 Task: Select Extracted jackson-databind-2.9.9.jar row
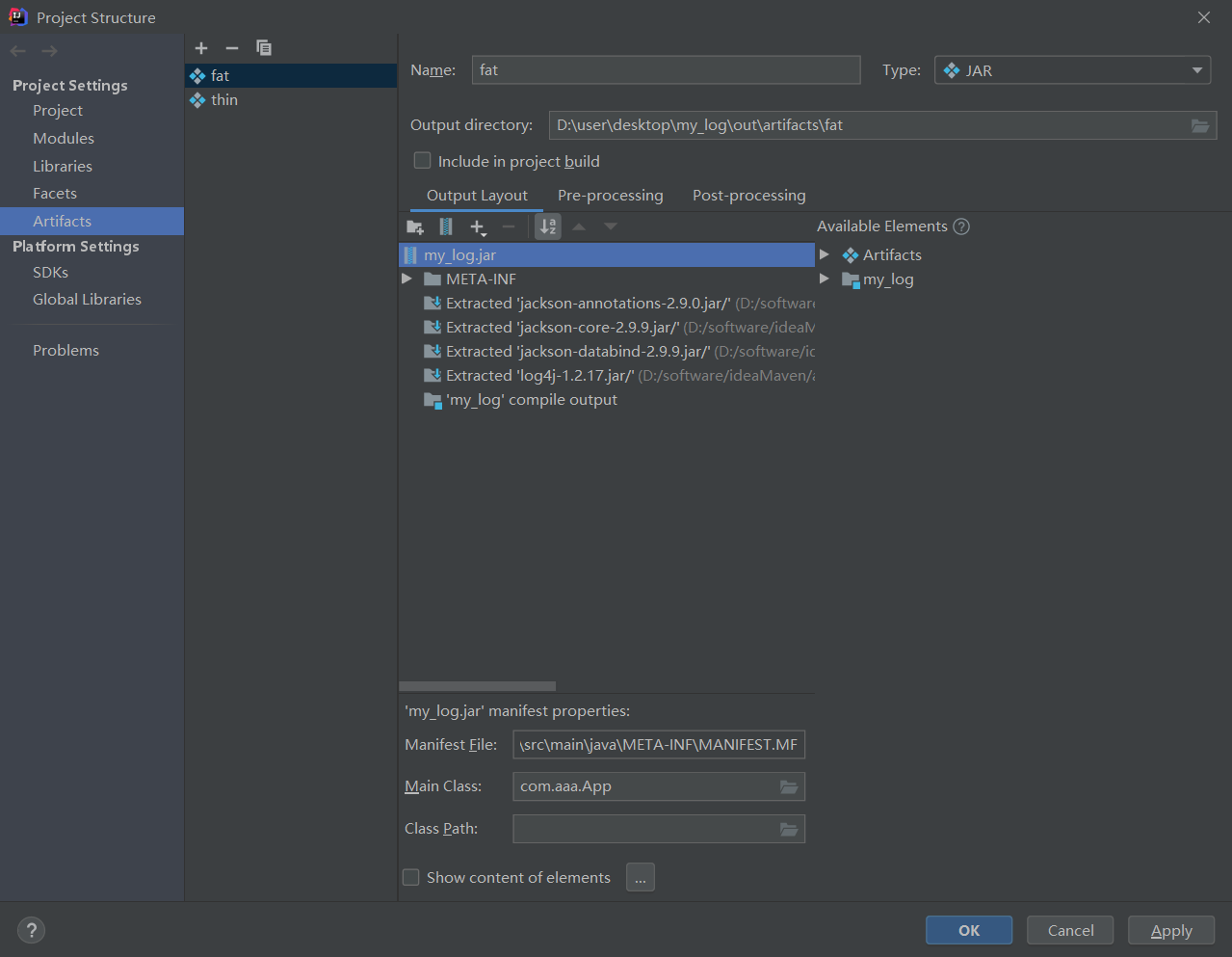[607, 352]
